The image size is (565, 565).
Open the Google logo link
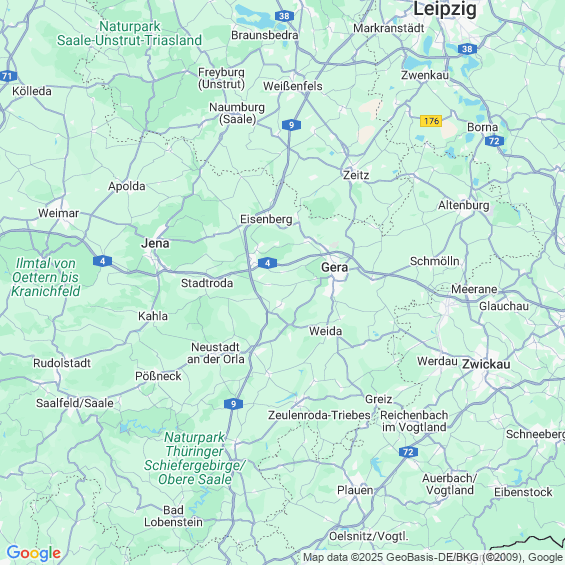coord(34,553)
